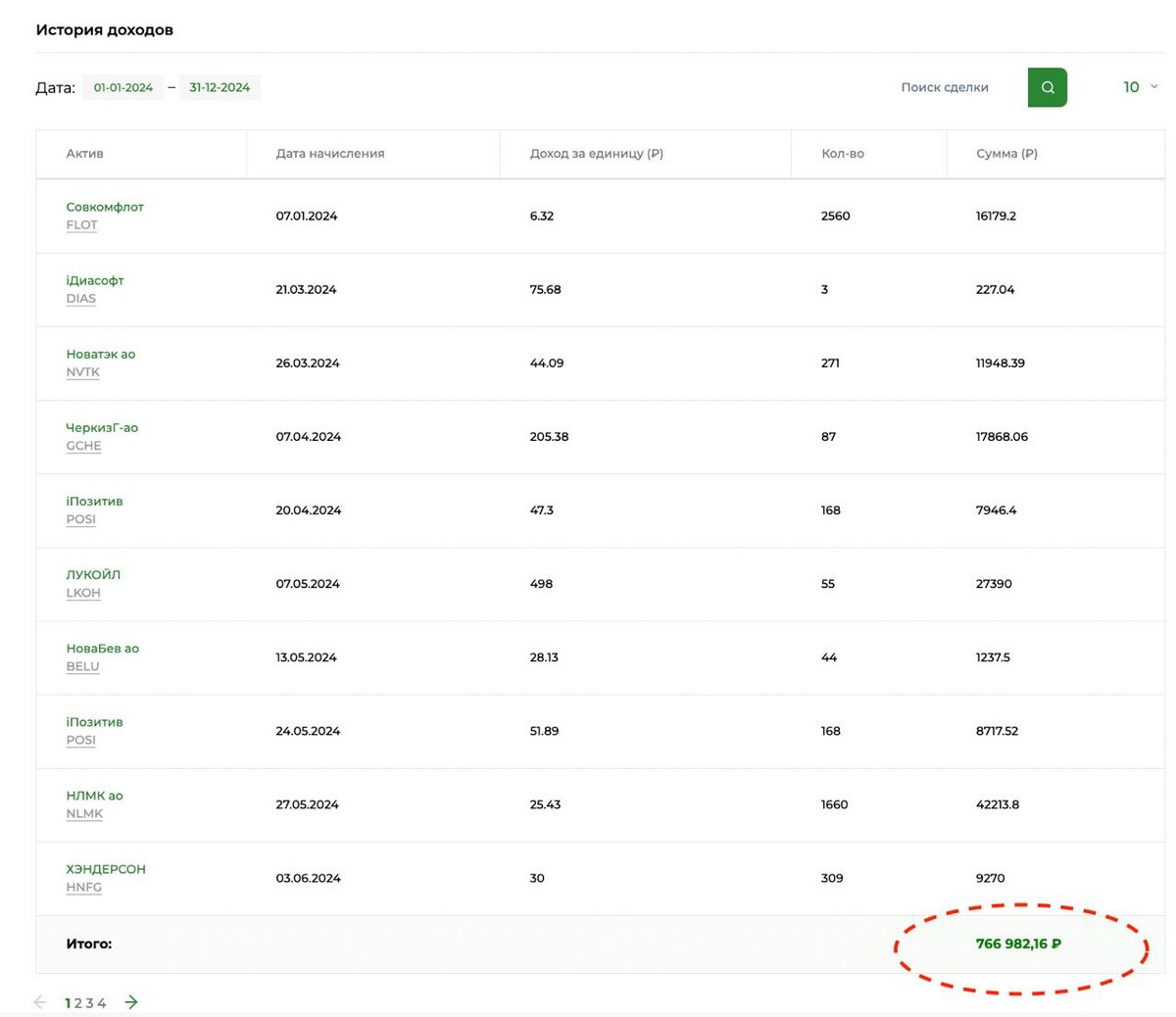
Task: Select sum value 17868.06
Action: 1002,437
